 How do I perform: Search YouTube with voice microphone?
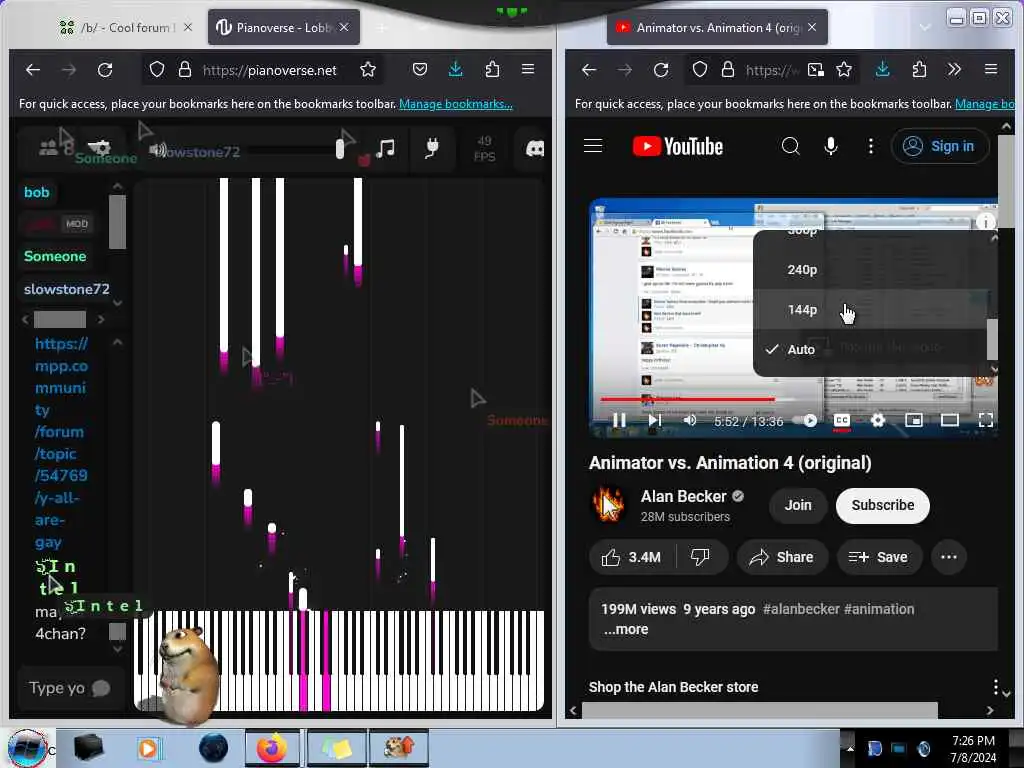(831, 146)
